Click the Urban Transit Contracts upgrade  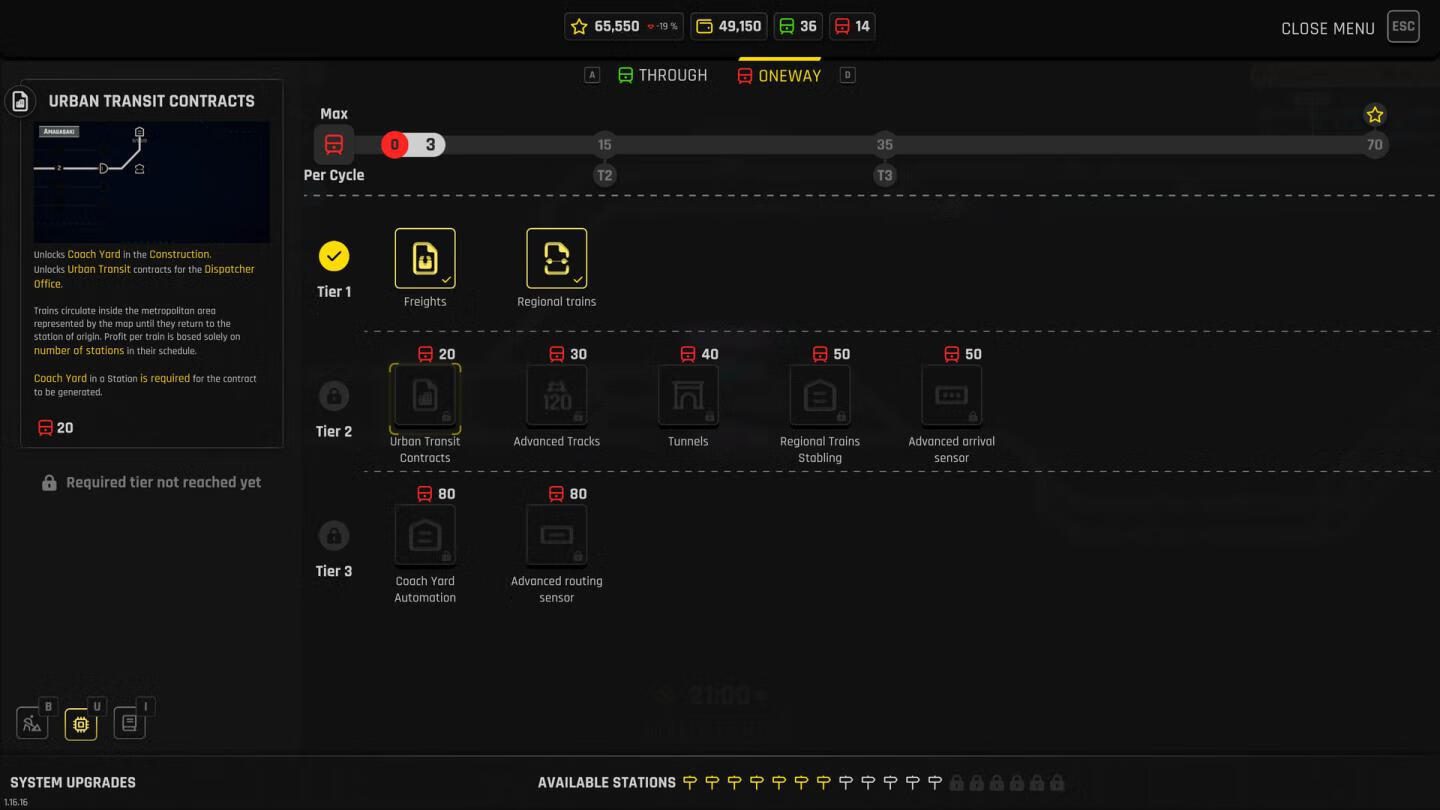click(425, 397)
